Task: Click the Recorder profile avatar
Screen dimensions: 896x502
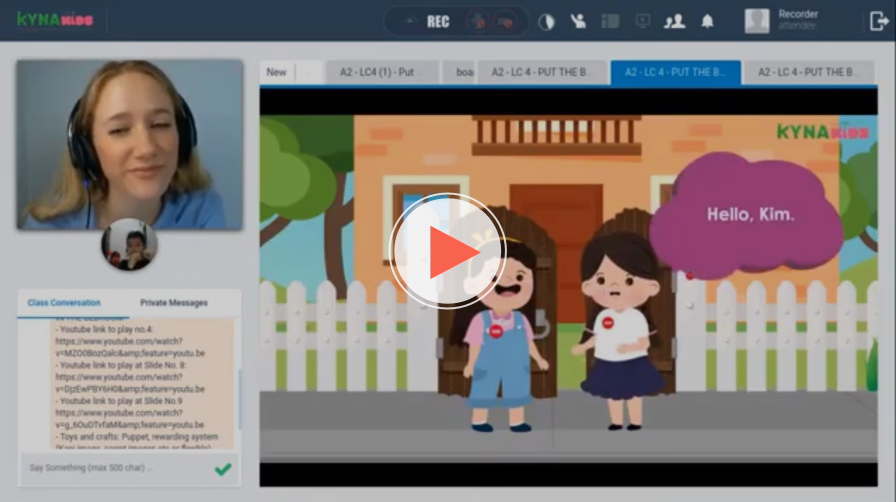Action: click(757, 21)
